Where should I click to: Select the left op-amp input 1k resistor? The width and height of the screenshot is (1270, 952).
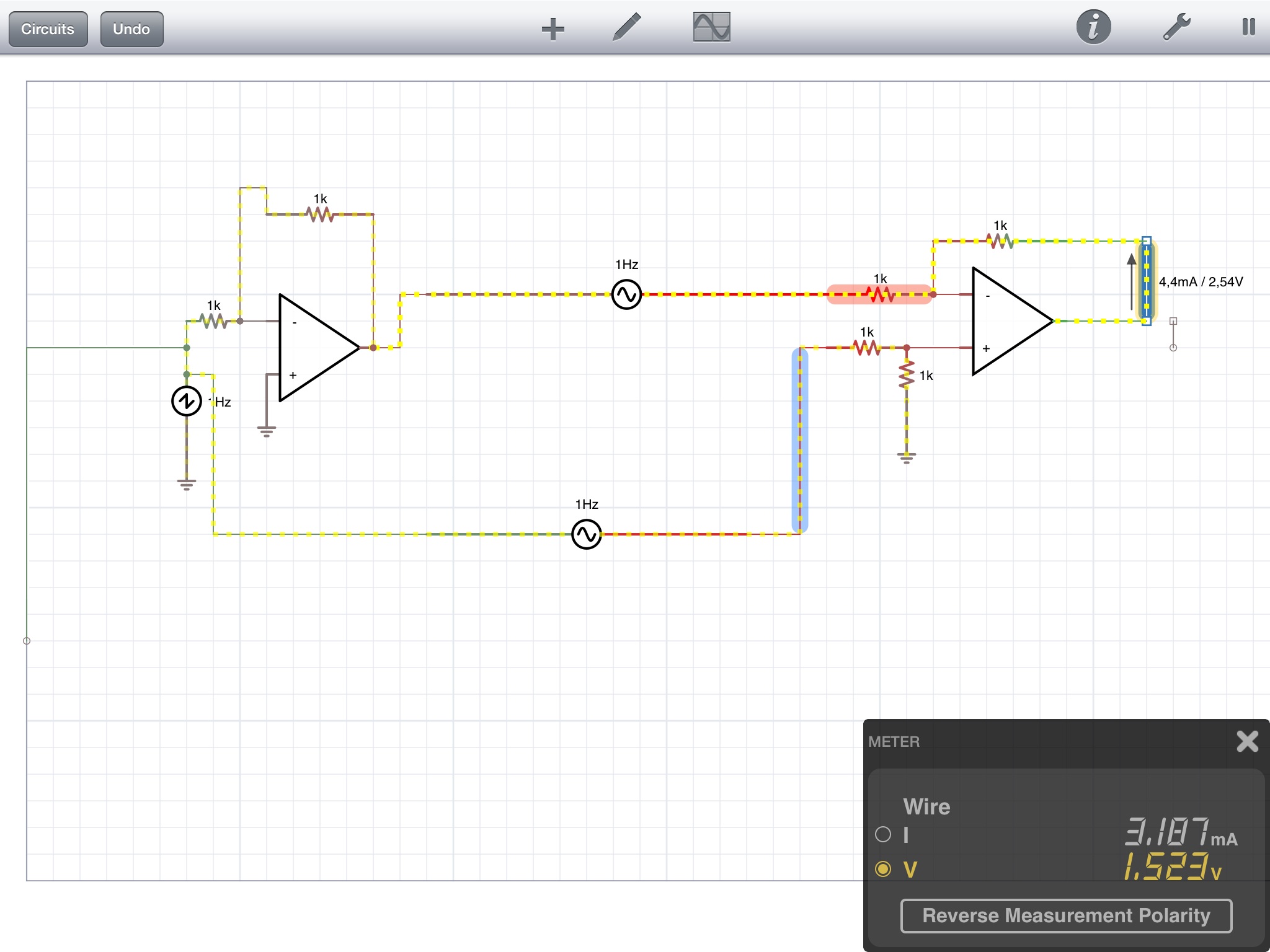coord(213,321)
